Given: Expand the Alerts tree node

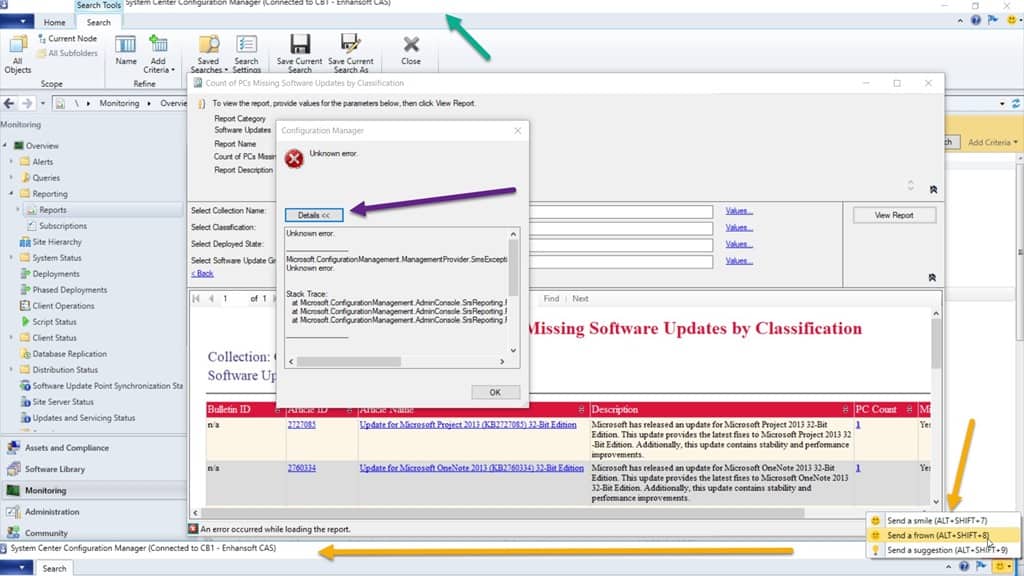Looking at the screenshot, I should (11, 162).
